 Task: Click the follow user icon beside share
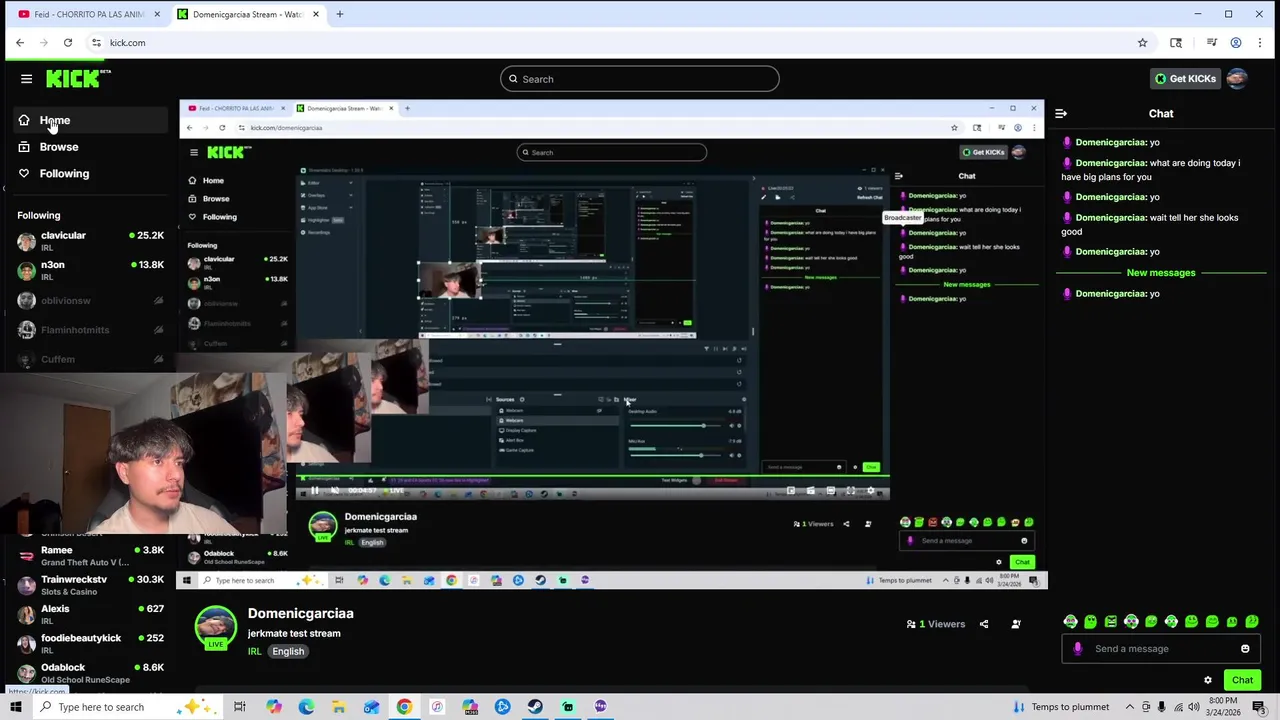pos(1016,624)
